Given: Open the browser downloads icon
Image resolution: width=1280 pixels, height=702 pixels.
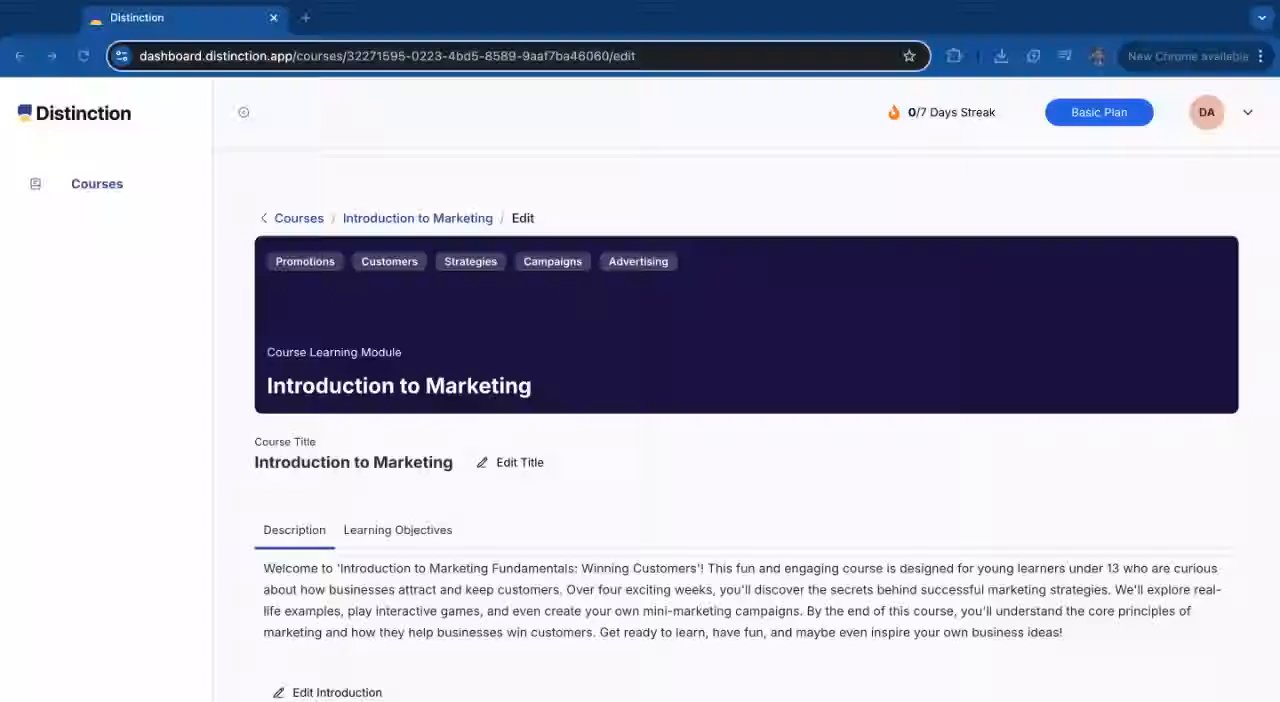Looking at the screenshot, I should pyautogui.click(x=1000, y=56).
